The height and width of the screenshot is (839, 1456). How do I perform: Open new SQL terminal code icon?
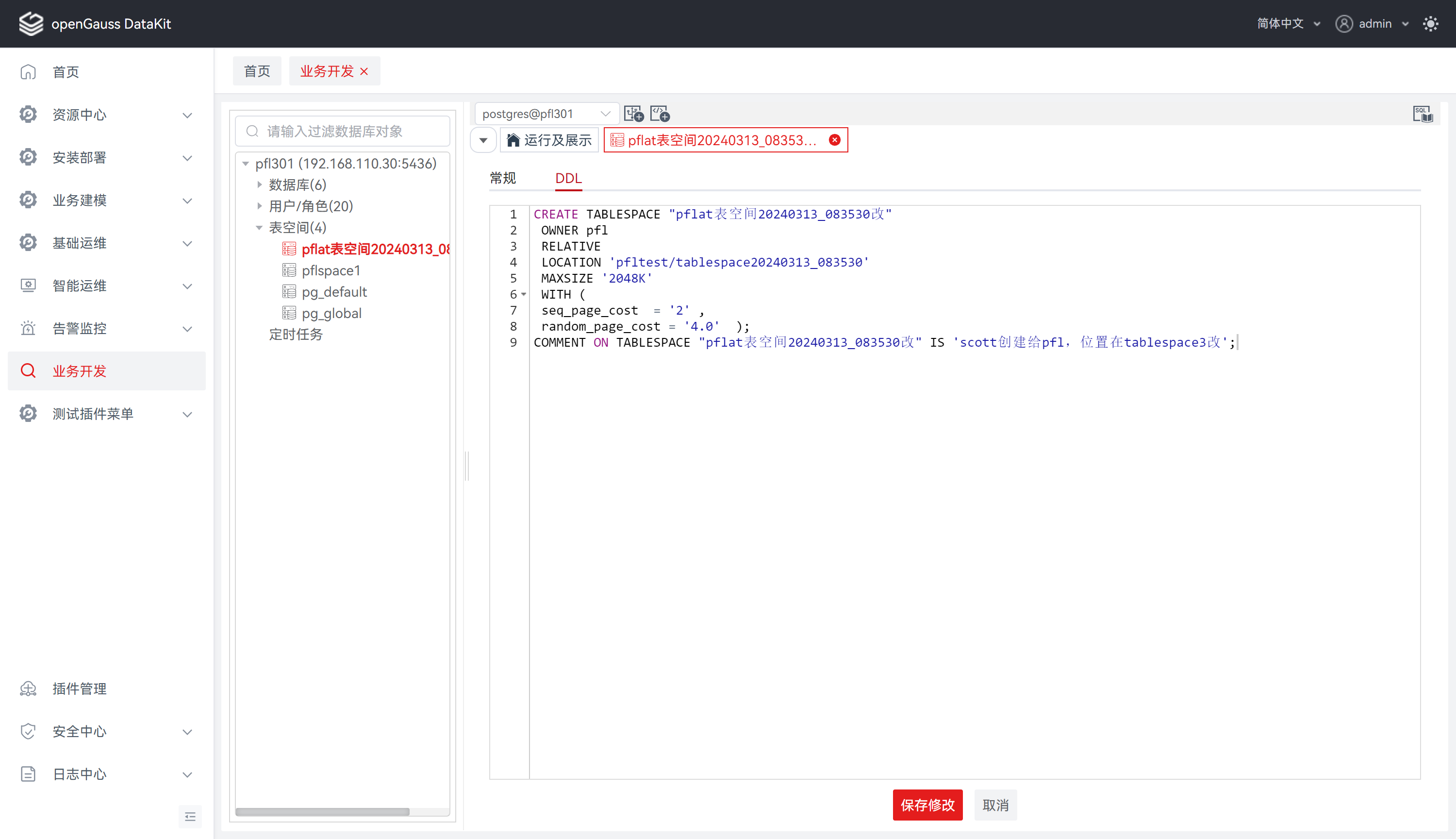(x=660, y=114)
